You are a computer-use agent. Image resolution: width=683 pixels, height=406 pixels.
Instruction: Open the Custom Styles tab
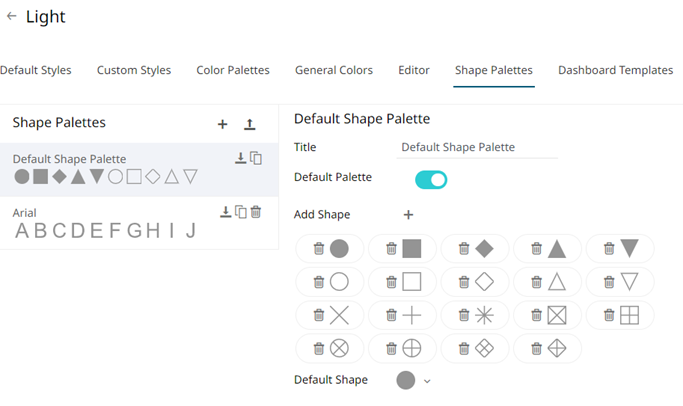click(x=134, y=70)
